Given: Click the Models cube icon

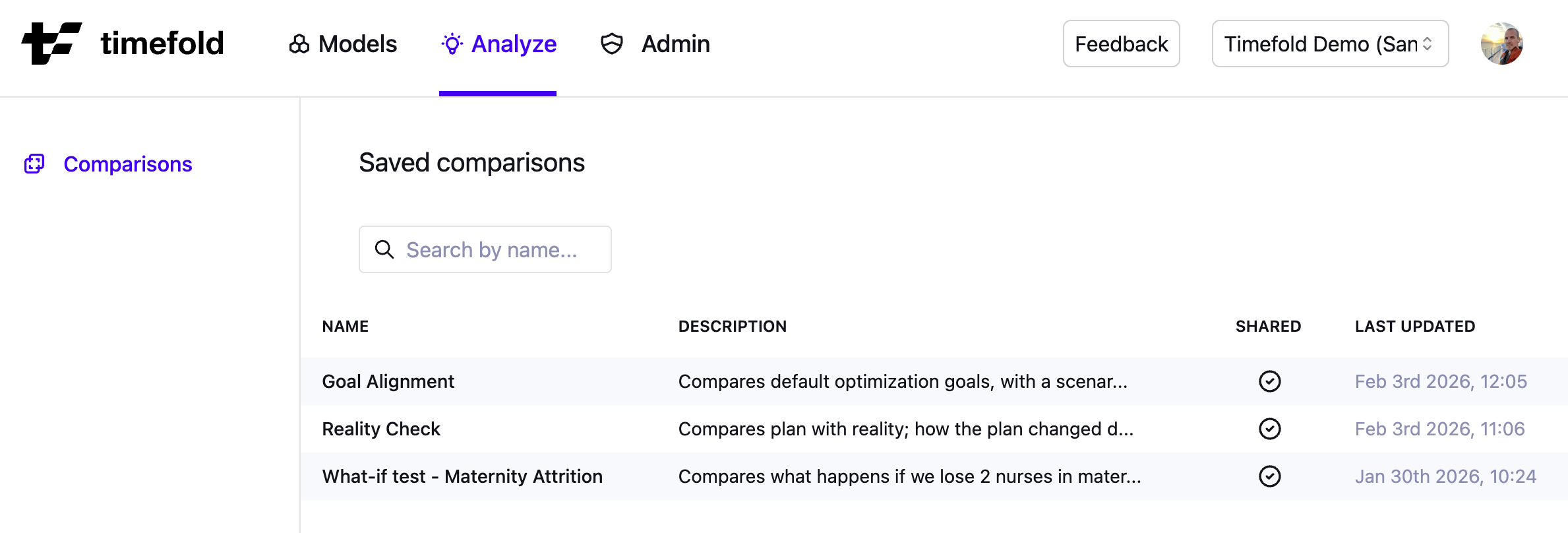Looking at the screenshot, I should [299, 44].
